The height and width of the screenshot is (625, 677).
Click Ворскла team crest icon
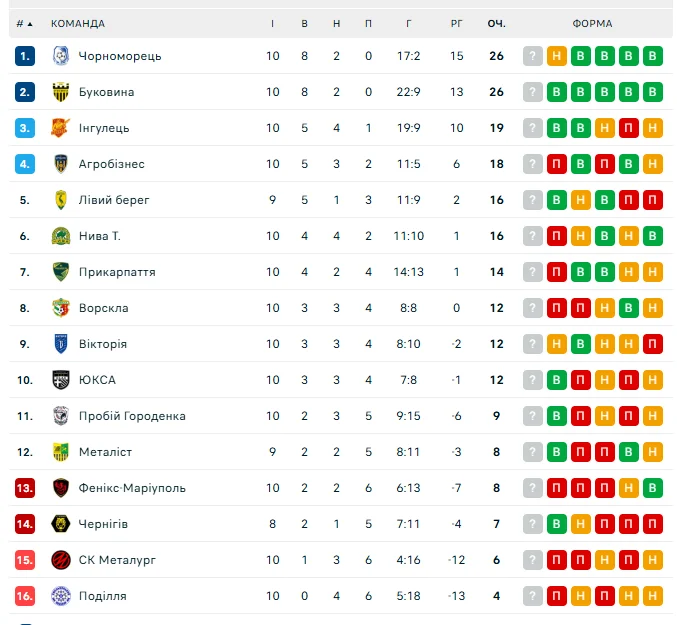(x=60, y=308)
